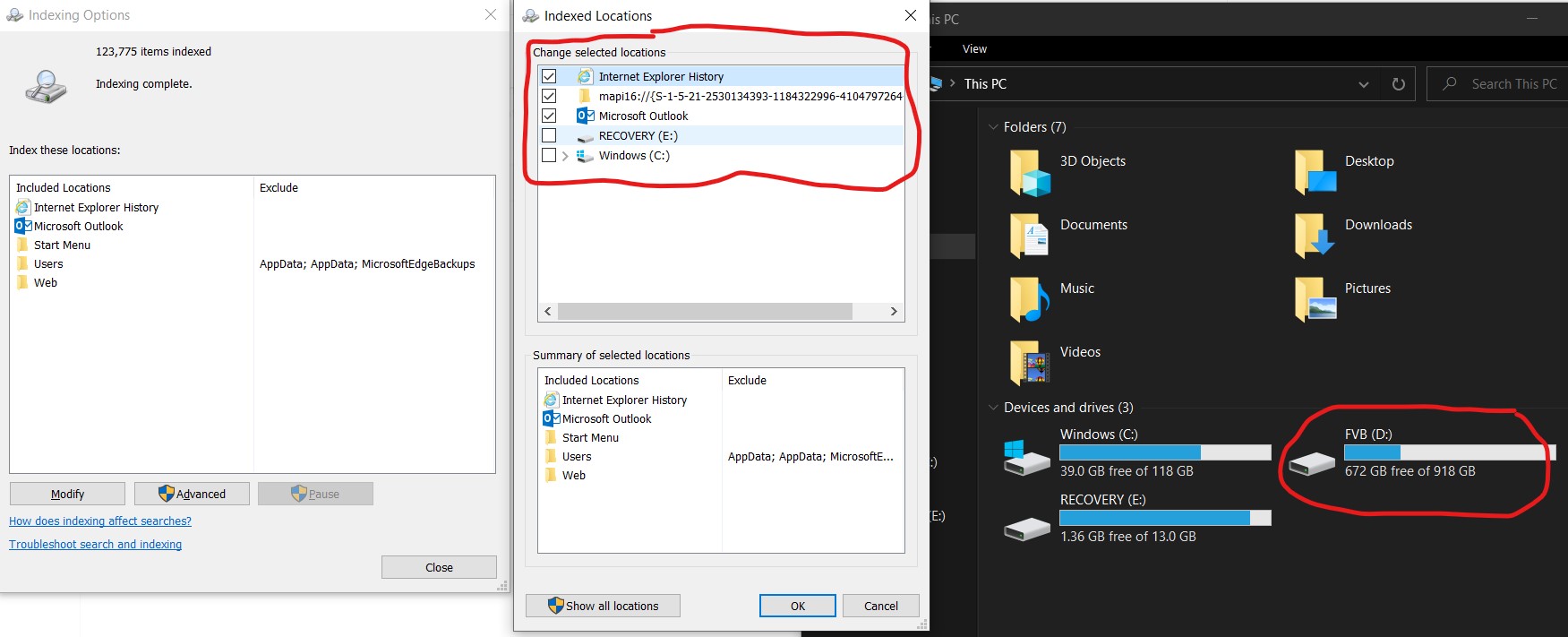The height and width of the screenshot is (637, 1568).
Task: Click the RECOVERY (E:) drive icon in This PC
Action: coord(1026,529)
